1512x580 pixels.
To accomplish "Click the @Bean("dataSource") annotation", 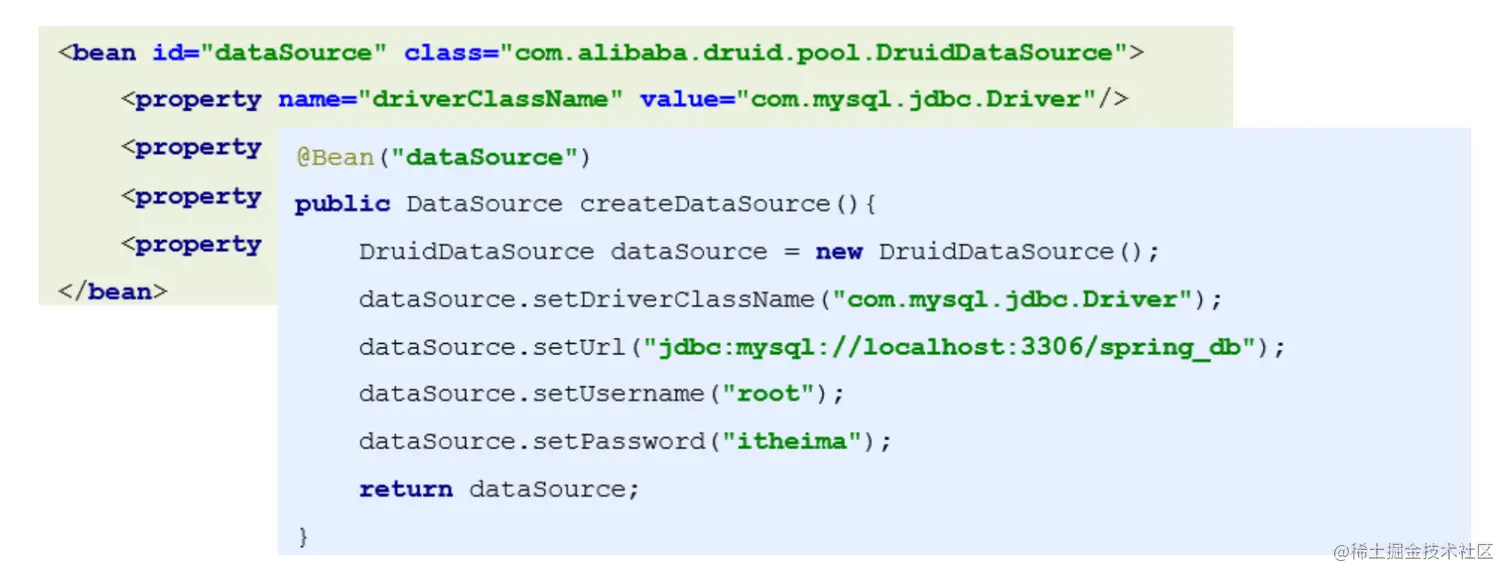I will [x=443, y=157].
